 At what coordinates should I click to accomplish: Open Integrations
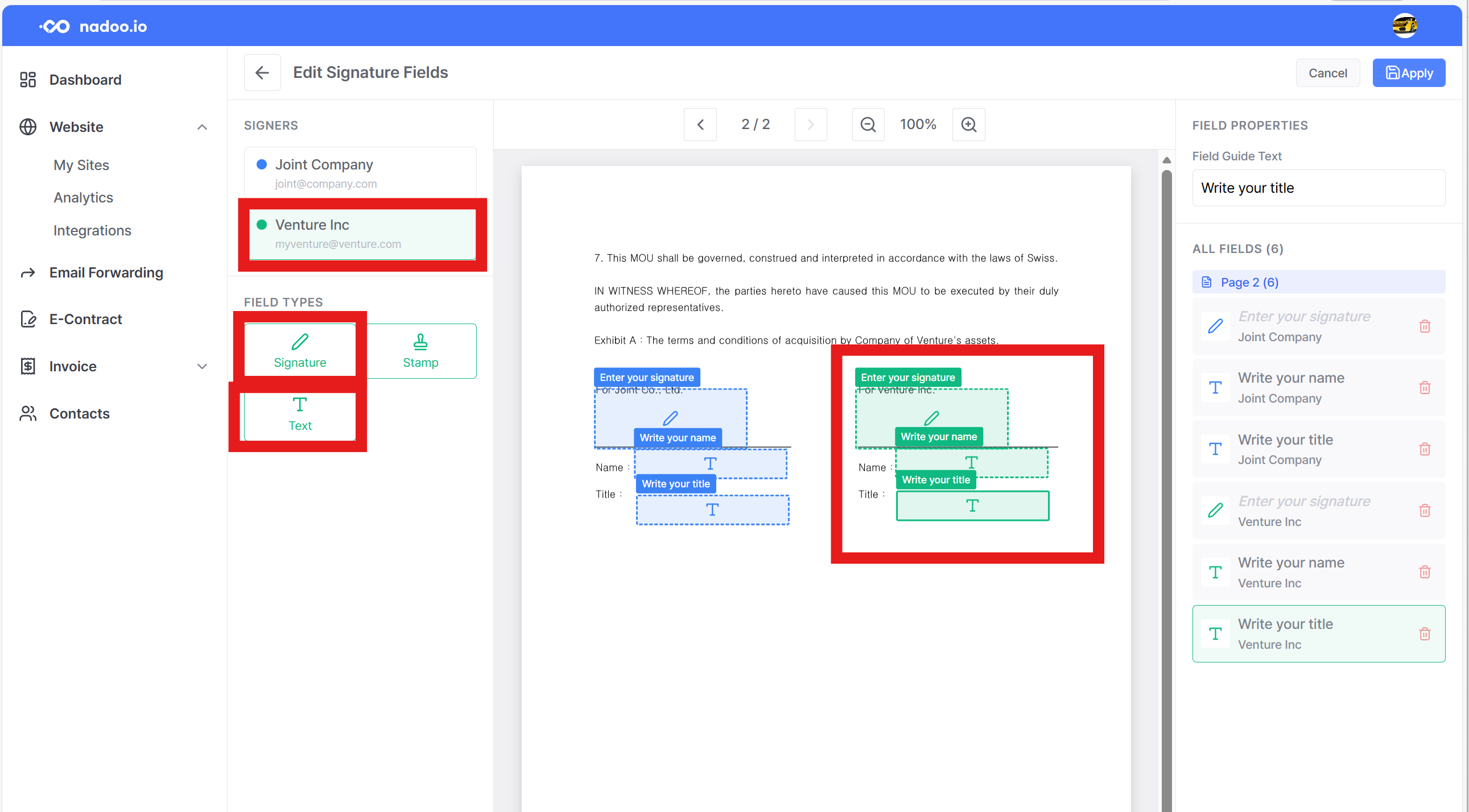pyautogui.click(x=92, y=231)
